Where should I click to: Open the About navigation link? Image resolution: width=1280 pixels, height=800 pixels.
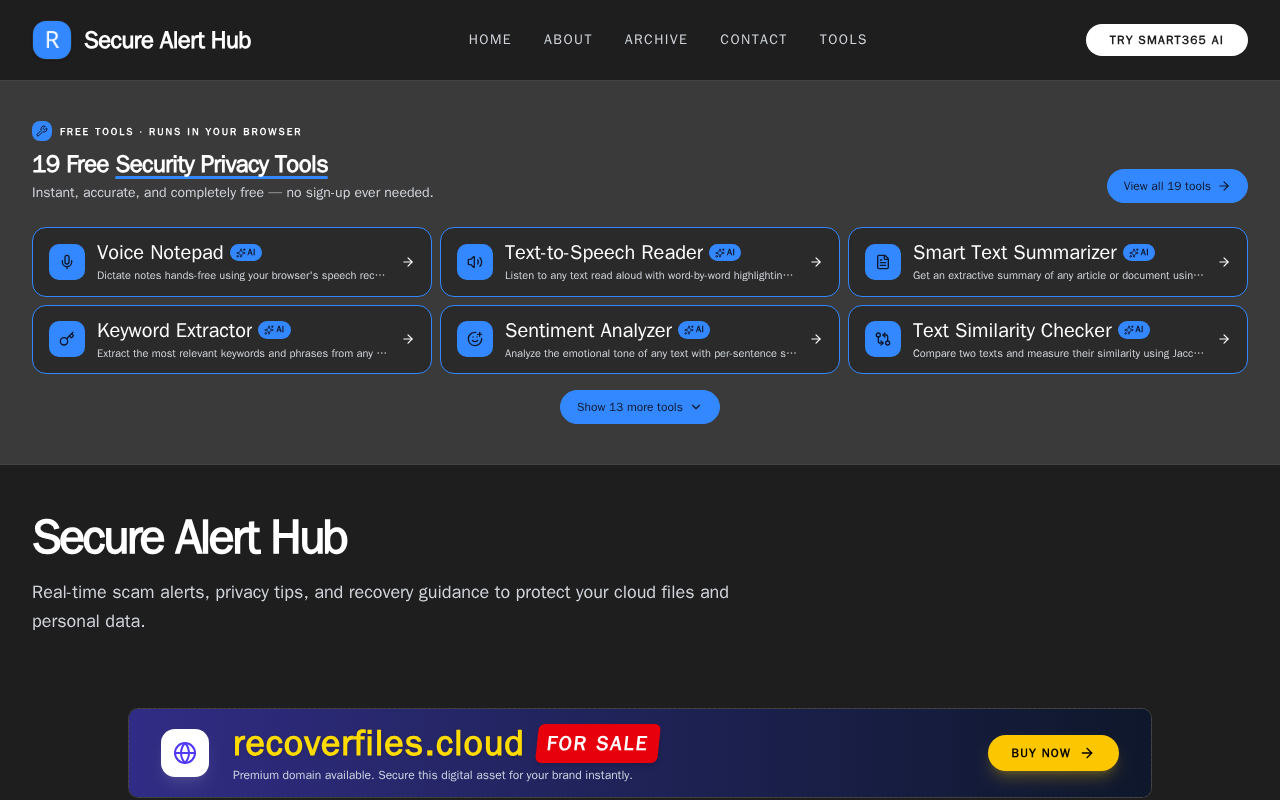pos(568,40)
